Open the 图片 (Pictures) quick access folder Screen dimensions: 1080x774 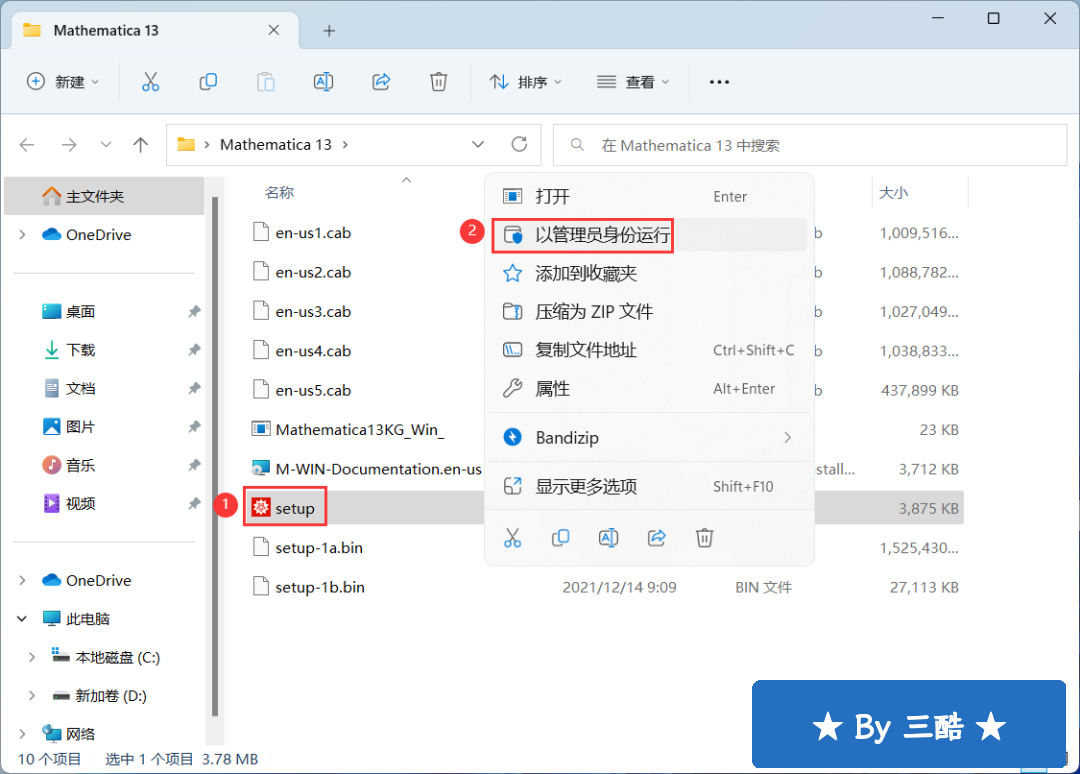(x=81, y=427)
